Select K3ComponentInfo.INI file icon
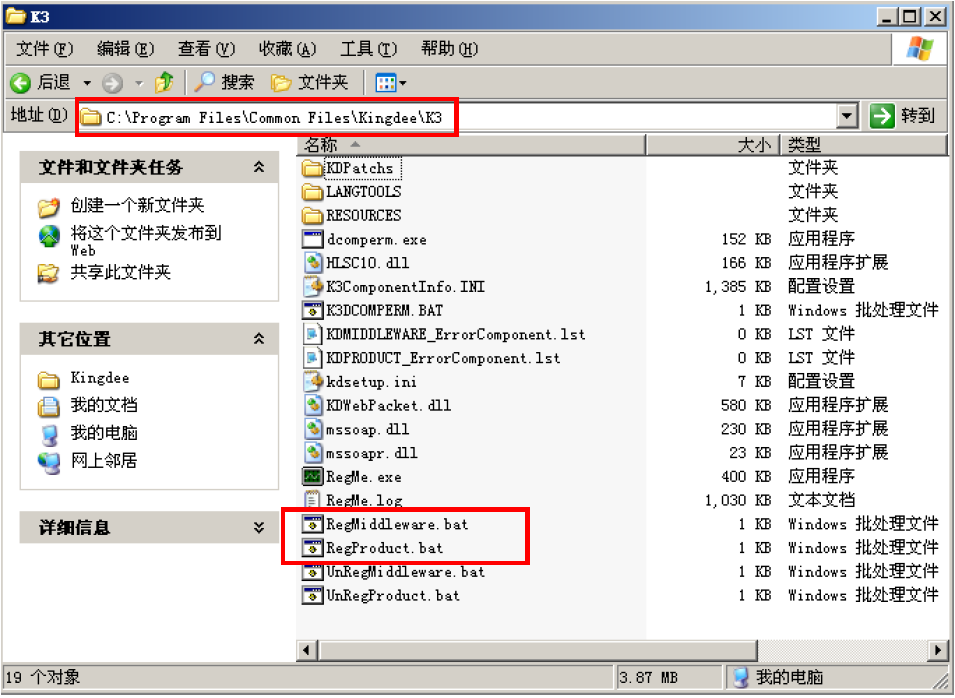The width and height of the screenshot is (955, 698). pos(312,287)
